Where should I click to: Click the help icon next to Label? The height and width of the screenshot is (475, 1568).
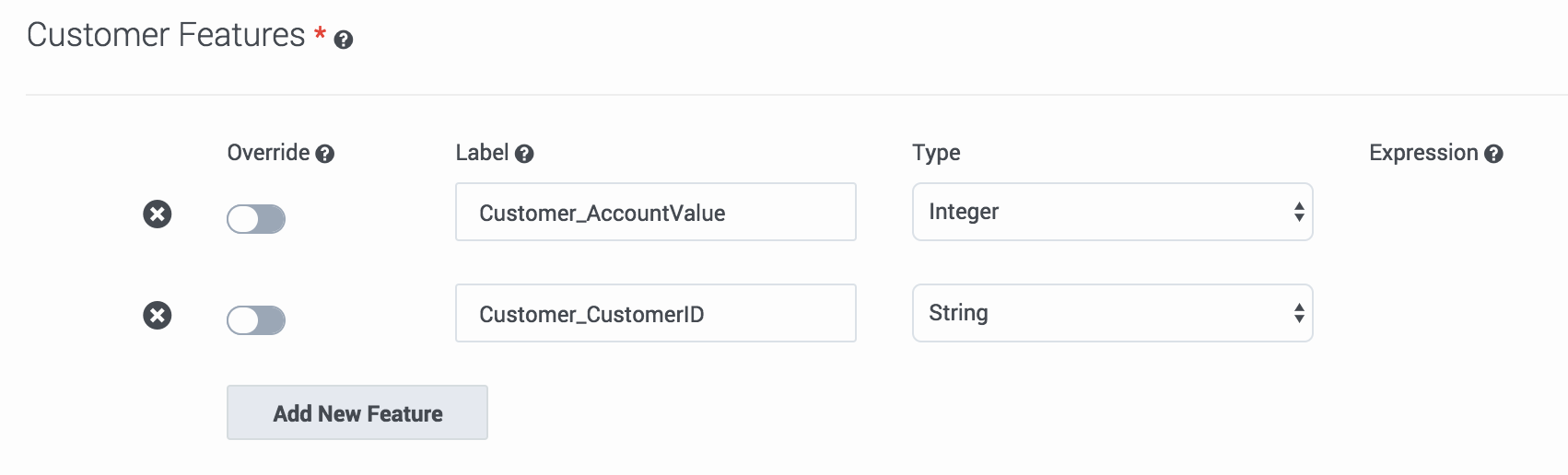click(x=524, y=154)
